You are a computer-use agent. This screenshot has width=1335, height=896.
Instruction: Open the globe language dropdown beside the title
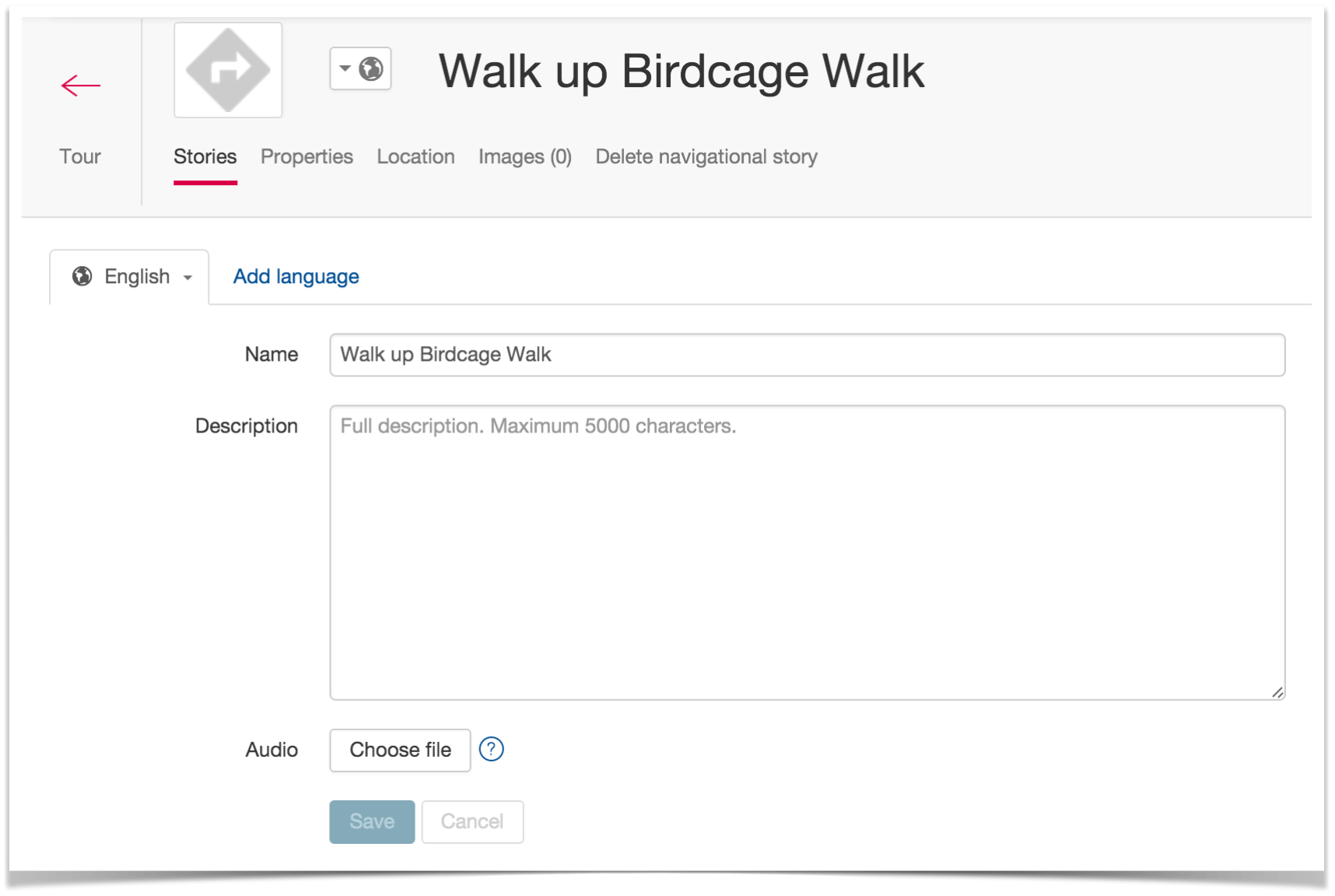360,69
